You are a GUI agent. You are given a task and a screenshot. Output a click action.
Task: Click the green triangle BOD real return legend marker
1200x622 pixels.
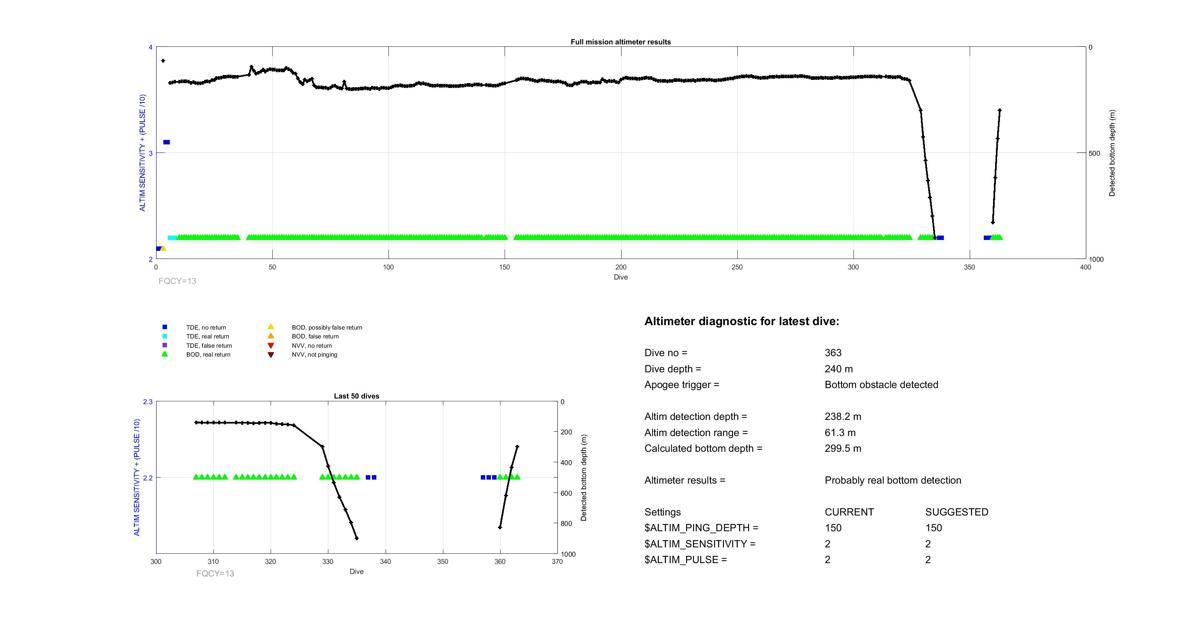165,354
